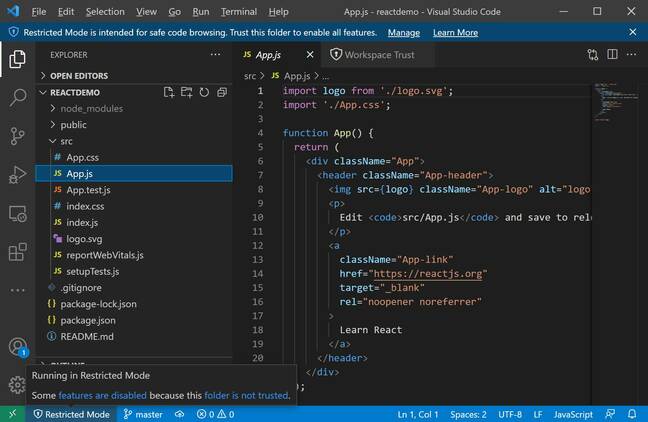
Task: Open setupTests.js in the file tree
Action: click(134, 272)
